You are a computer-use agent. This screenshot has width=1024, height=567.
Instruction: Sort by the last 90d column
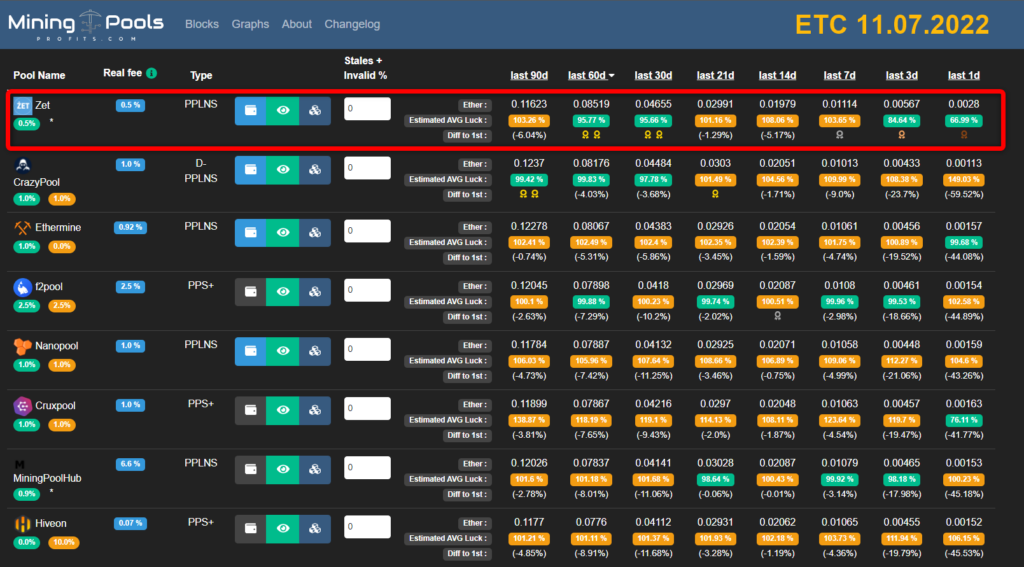coord(527,76)
